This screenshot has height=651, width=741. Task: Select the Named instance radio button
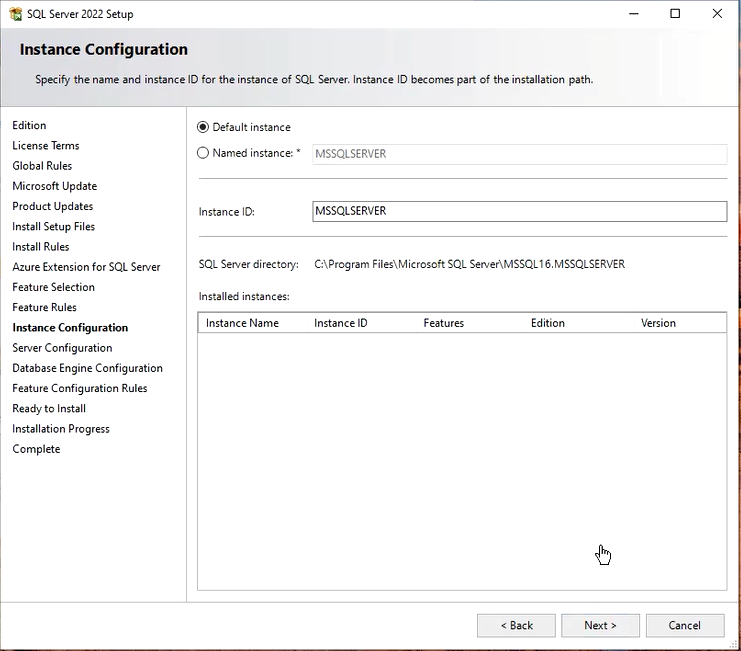[203, 153]
